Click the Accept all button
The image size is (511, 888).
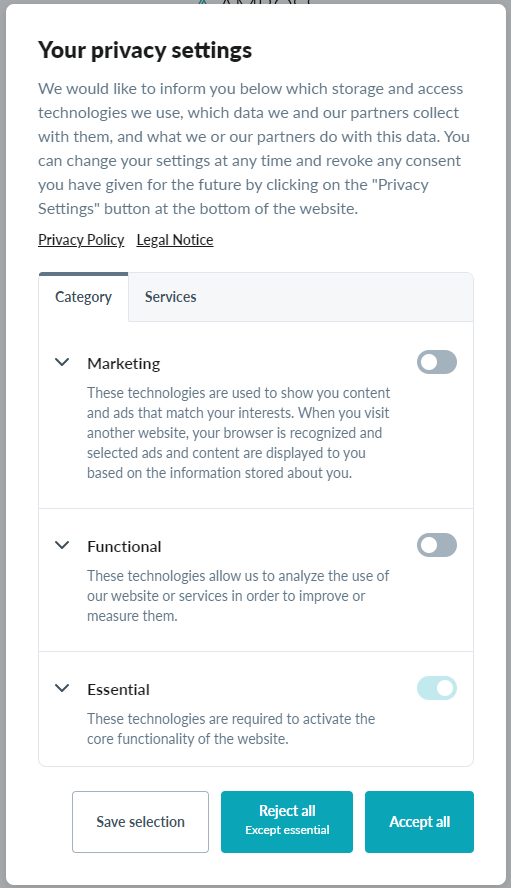pos(419,822)
